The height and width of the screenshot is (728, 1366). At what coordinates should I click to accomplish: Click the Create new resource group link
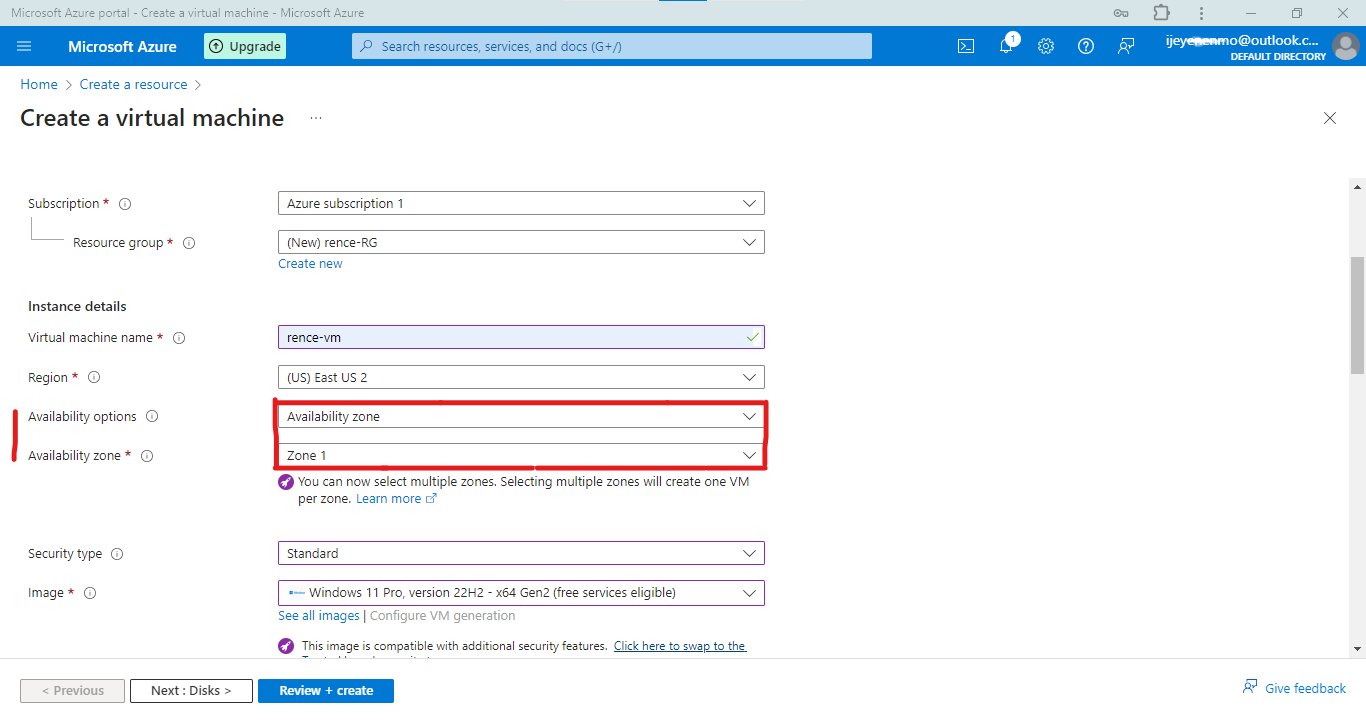coord(310,264)
